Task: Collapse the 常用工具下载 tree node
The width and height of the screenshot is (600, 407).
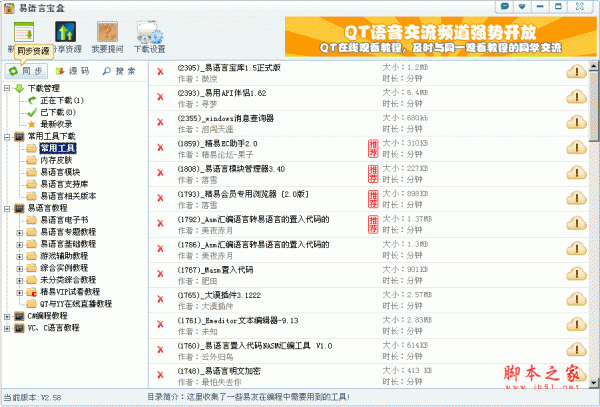Action: [7, 137]
